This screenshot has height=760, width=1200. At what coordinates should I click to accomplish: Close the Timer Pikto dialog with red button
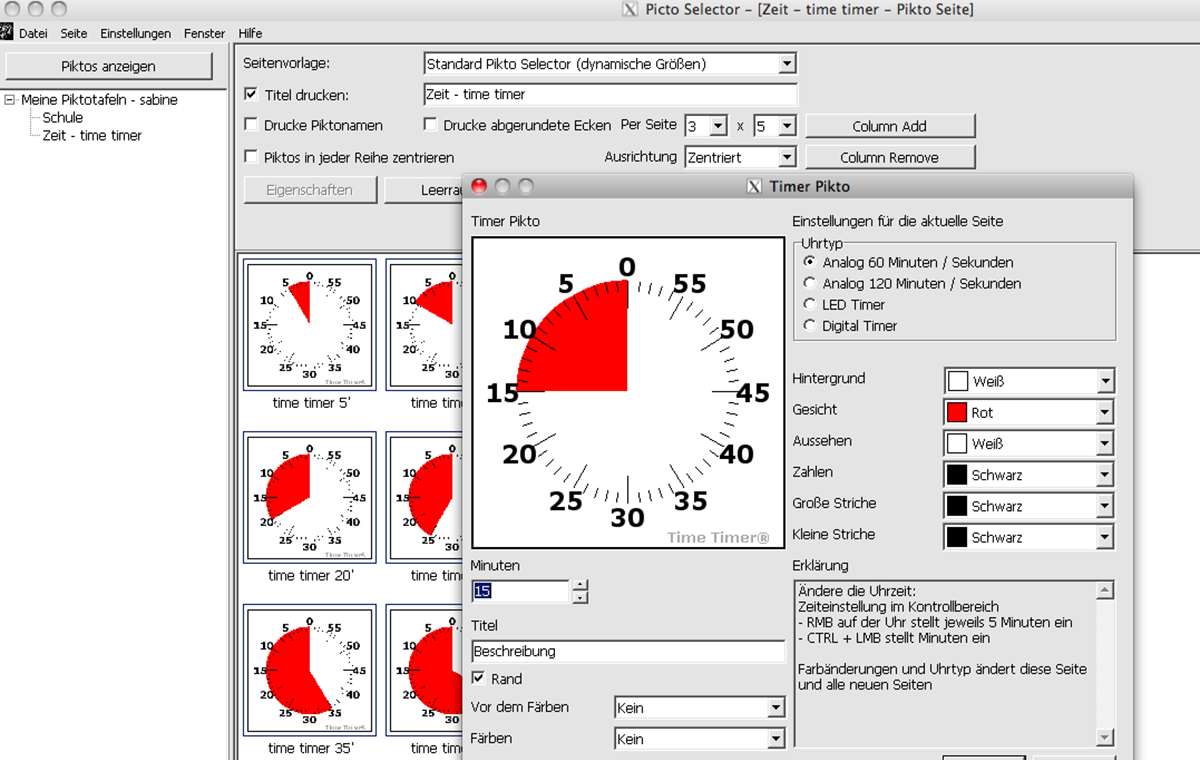pyautogui.click(x=479, y=186)
